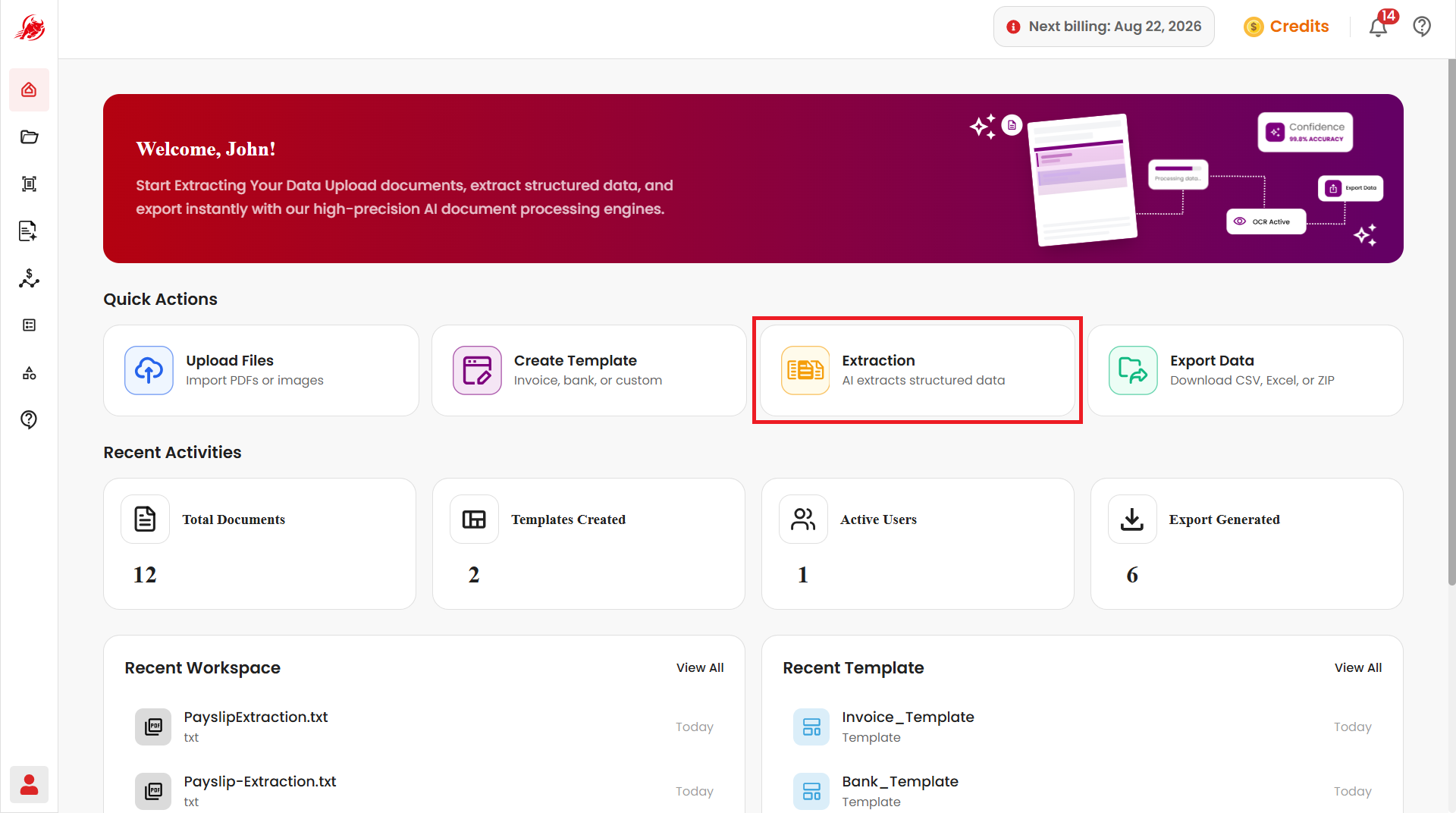Click the Bank_Template icon
Viewport: 1456px width, 813px height.
811,792
